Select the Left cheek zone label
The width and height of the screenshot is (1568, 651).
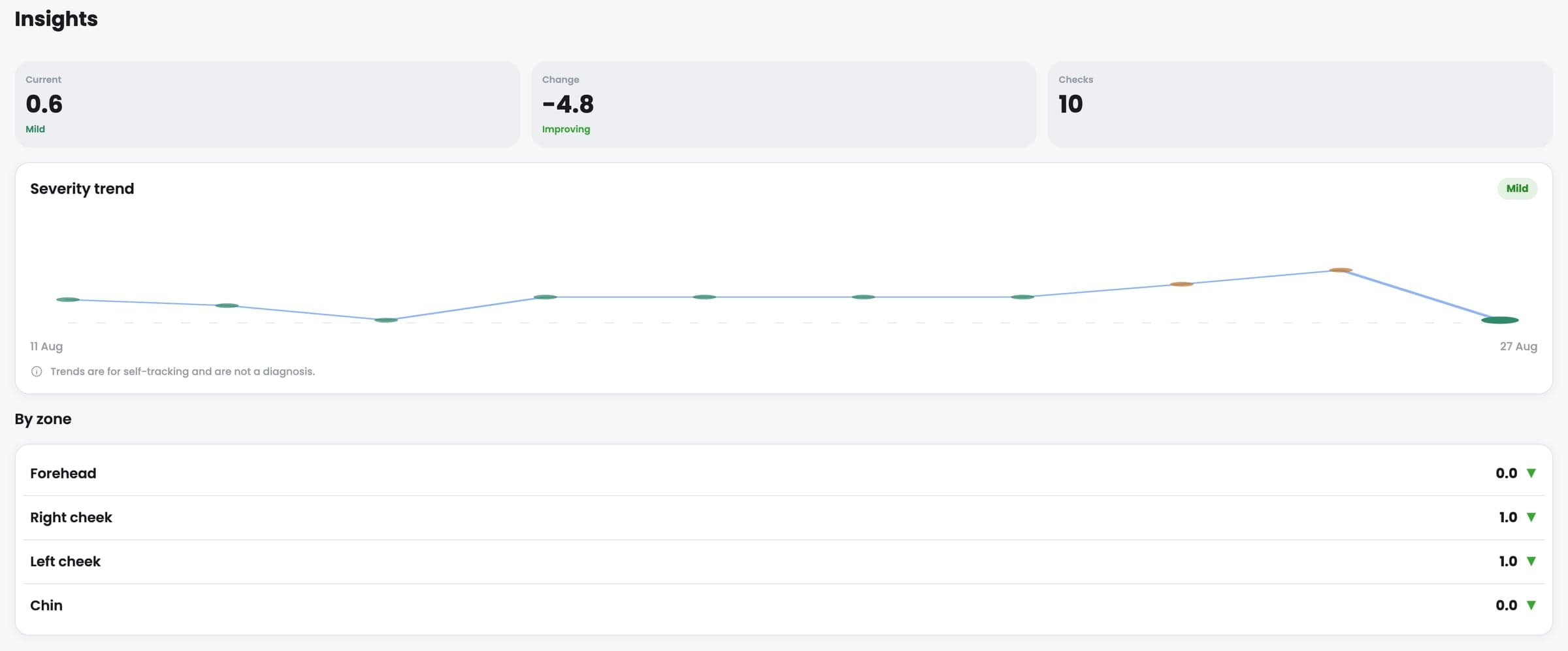pyautogui.click(x=65, y=561)
